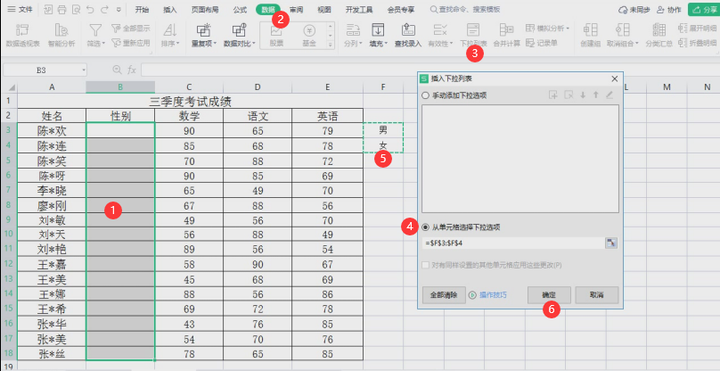The height and width of the screenshot is (371, 720).
Task: Toggle 对有同样设置的其他单元格应用这些更改 checkbox
Action: click(x=425, y=265)
